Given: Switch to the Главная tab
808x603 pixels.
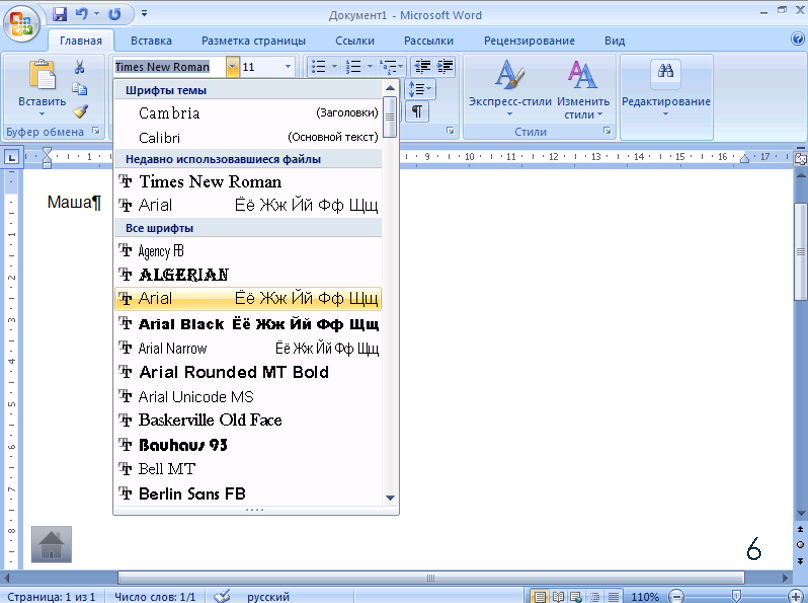Looking at the screenshot, I should (x=81, y=40).
